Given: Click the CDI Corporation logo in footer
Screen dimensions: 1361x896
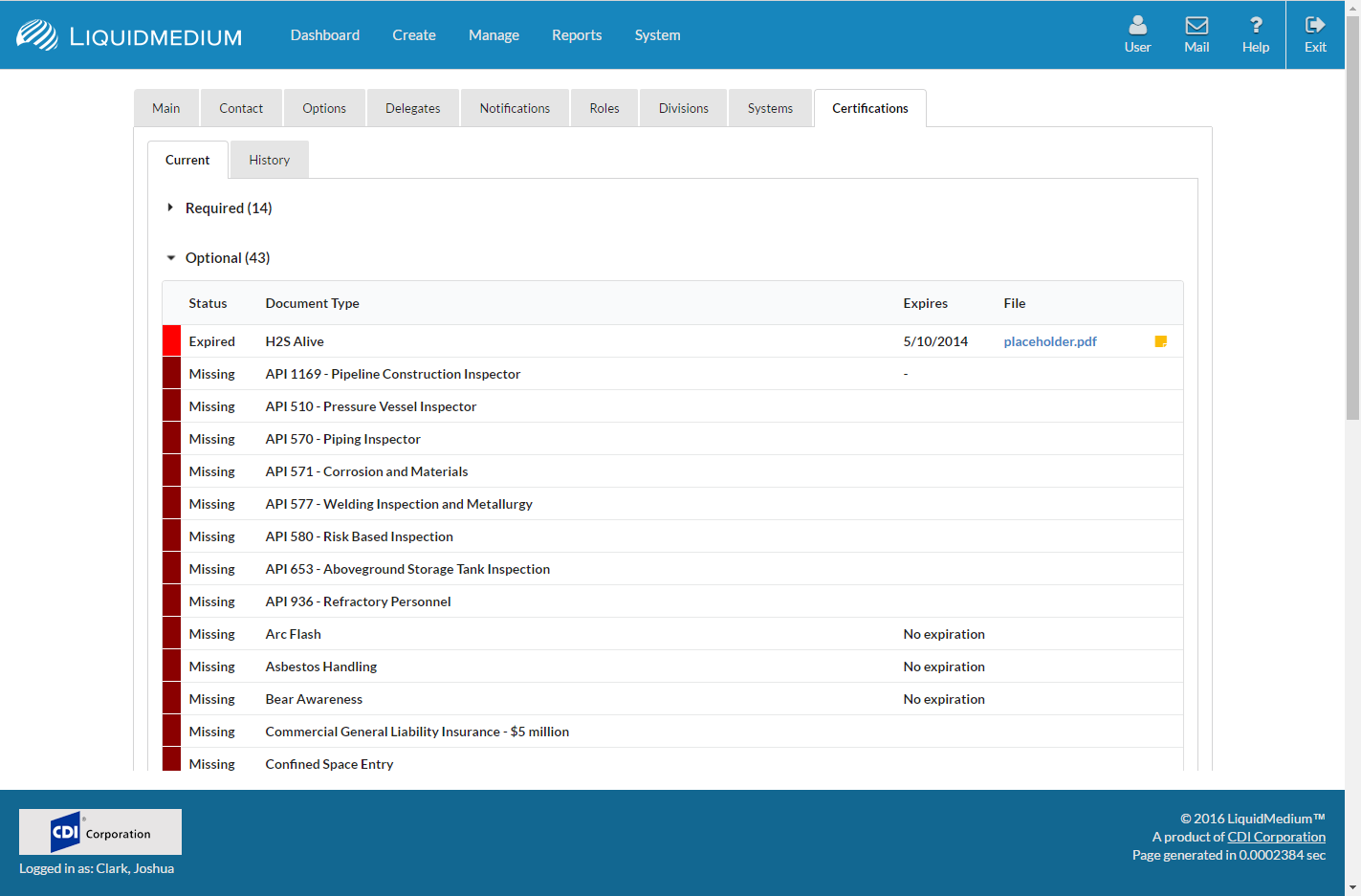Looking at the screenshot, I should pyautogui.click(x=100, y=832).
